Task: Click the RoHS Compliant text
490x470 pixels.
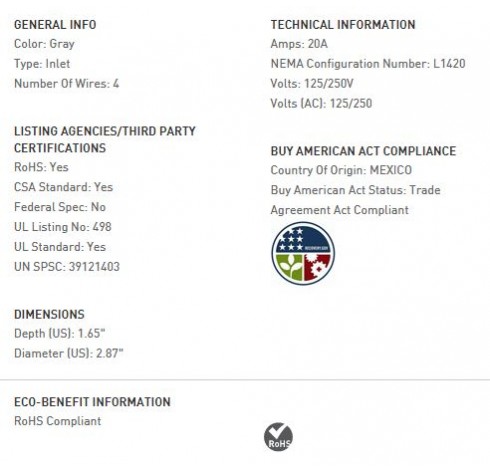Action: 57,421
